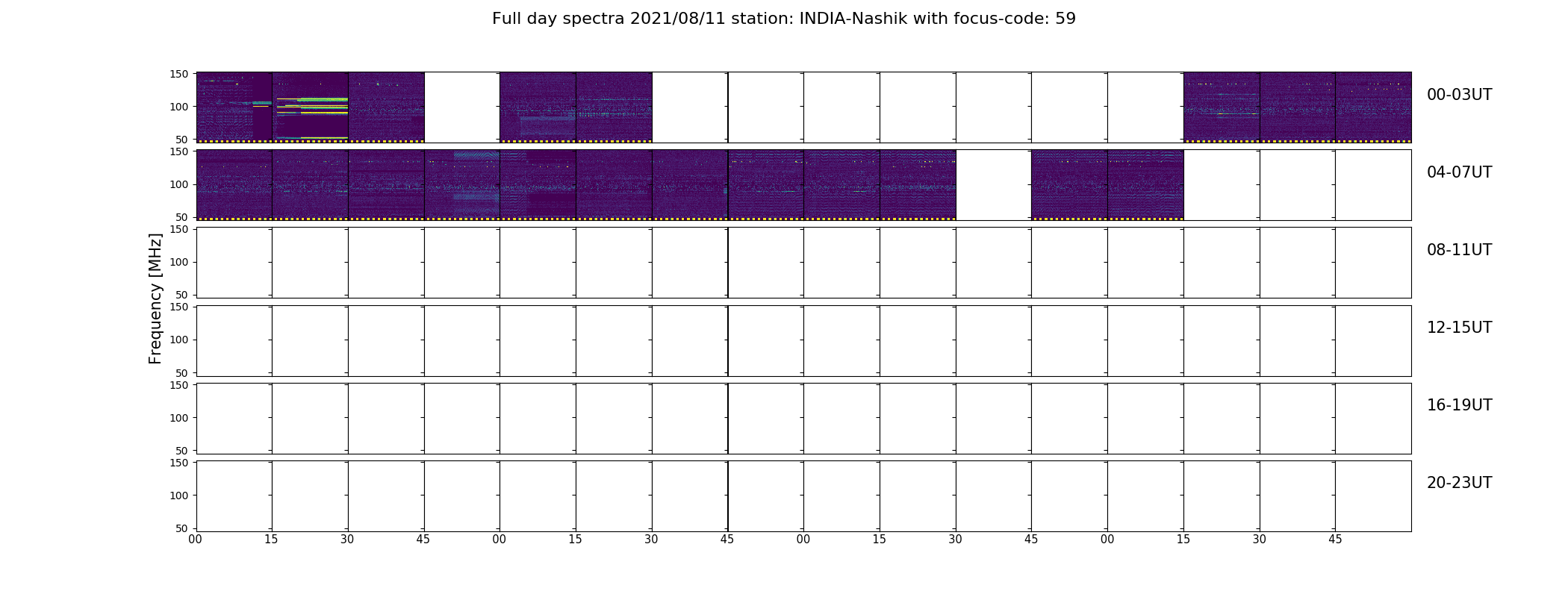This screenshot has height=597, width=1568.
Task: Click the "Frequency [MHz]" axis label
Action: [x=155, y=298]
